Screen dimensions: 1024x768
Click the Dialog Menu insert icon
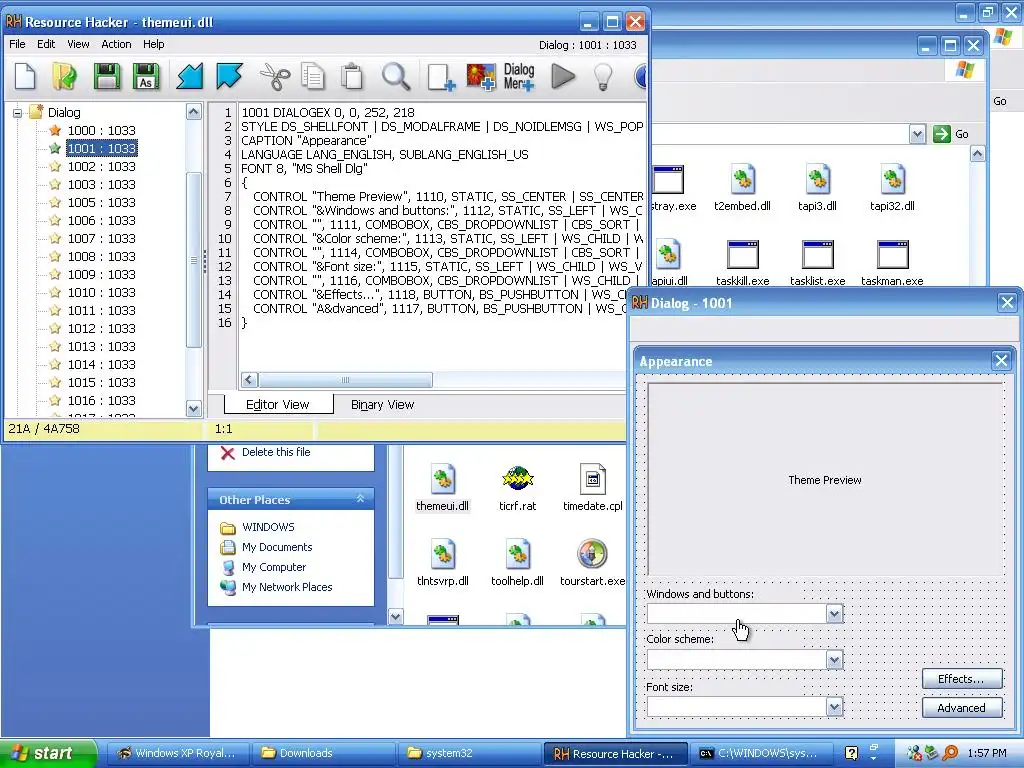tap(519, 76)
